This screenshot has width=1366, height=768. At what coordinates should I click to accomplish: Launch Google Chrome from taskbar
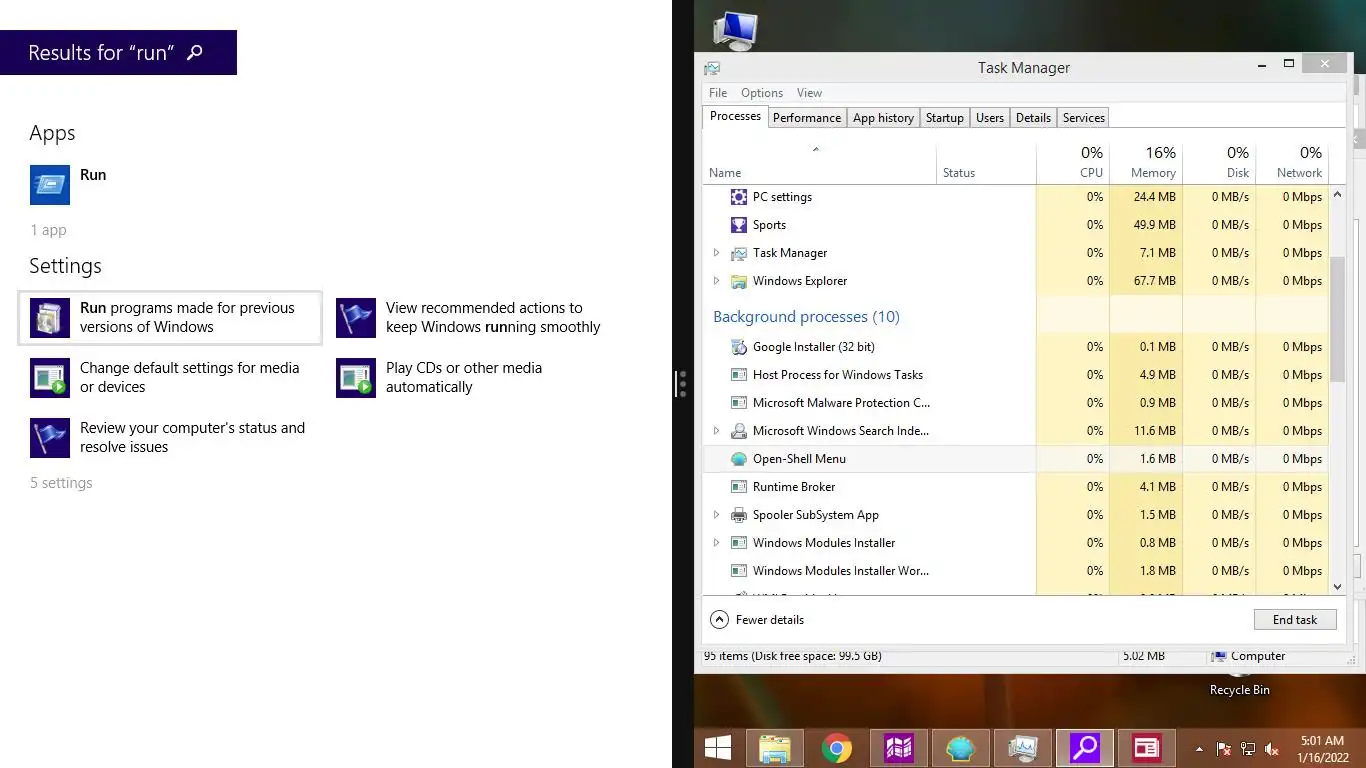(837, 748)
